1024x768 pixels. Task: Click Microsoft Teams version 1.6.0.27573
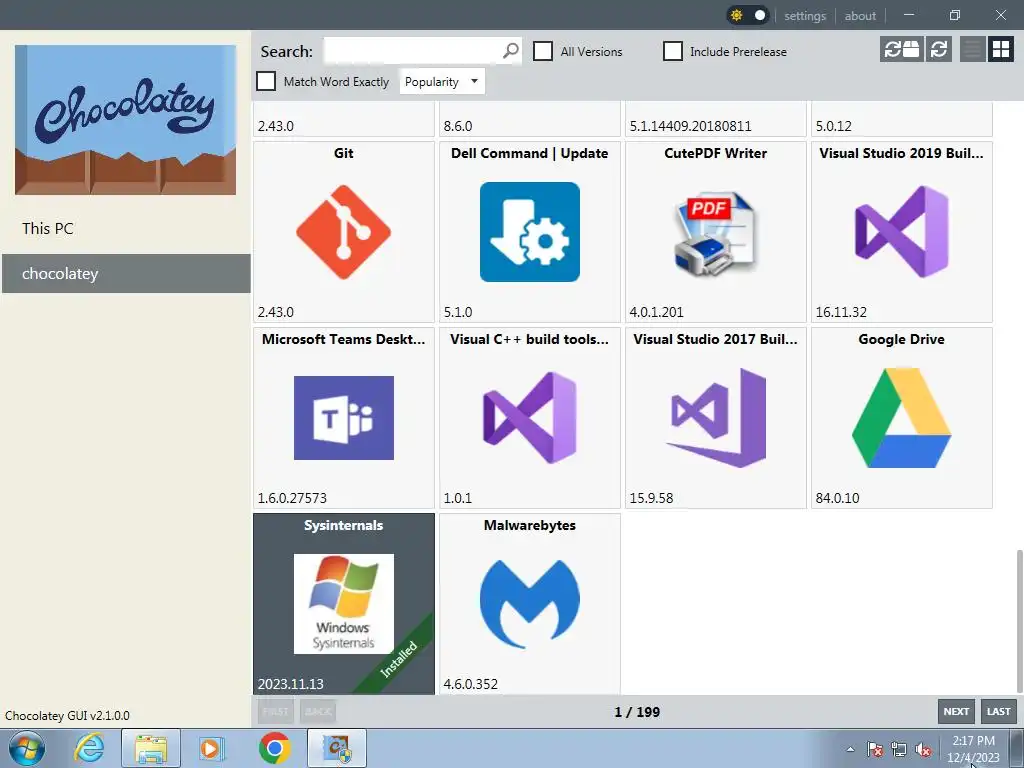point(292,498)
